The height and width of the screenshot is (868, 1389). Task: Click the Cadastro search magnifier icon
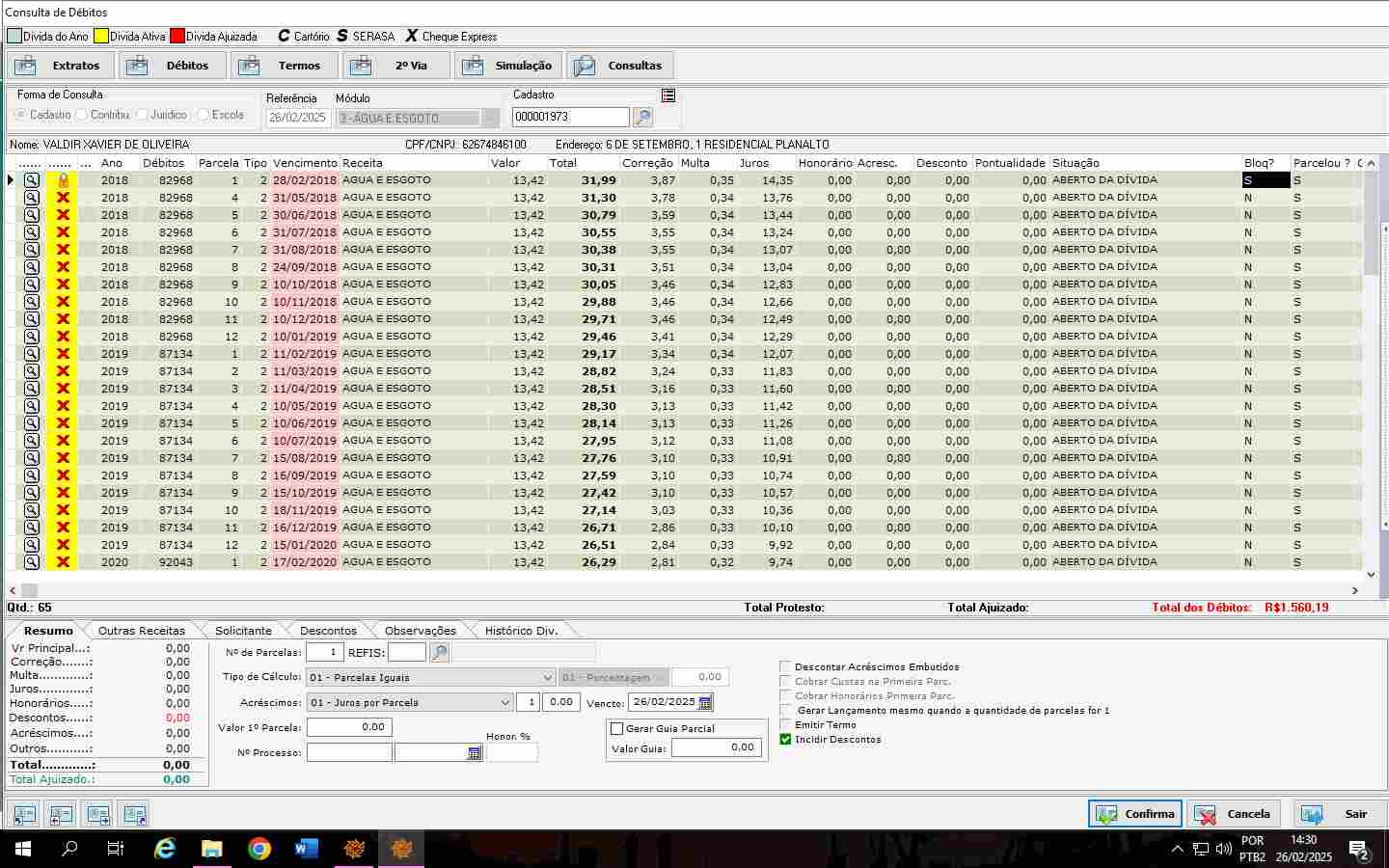click(642, 118)
